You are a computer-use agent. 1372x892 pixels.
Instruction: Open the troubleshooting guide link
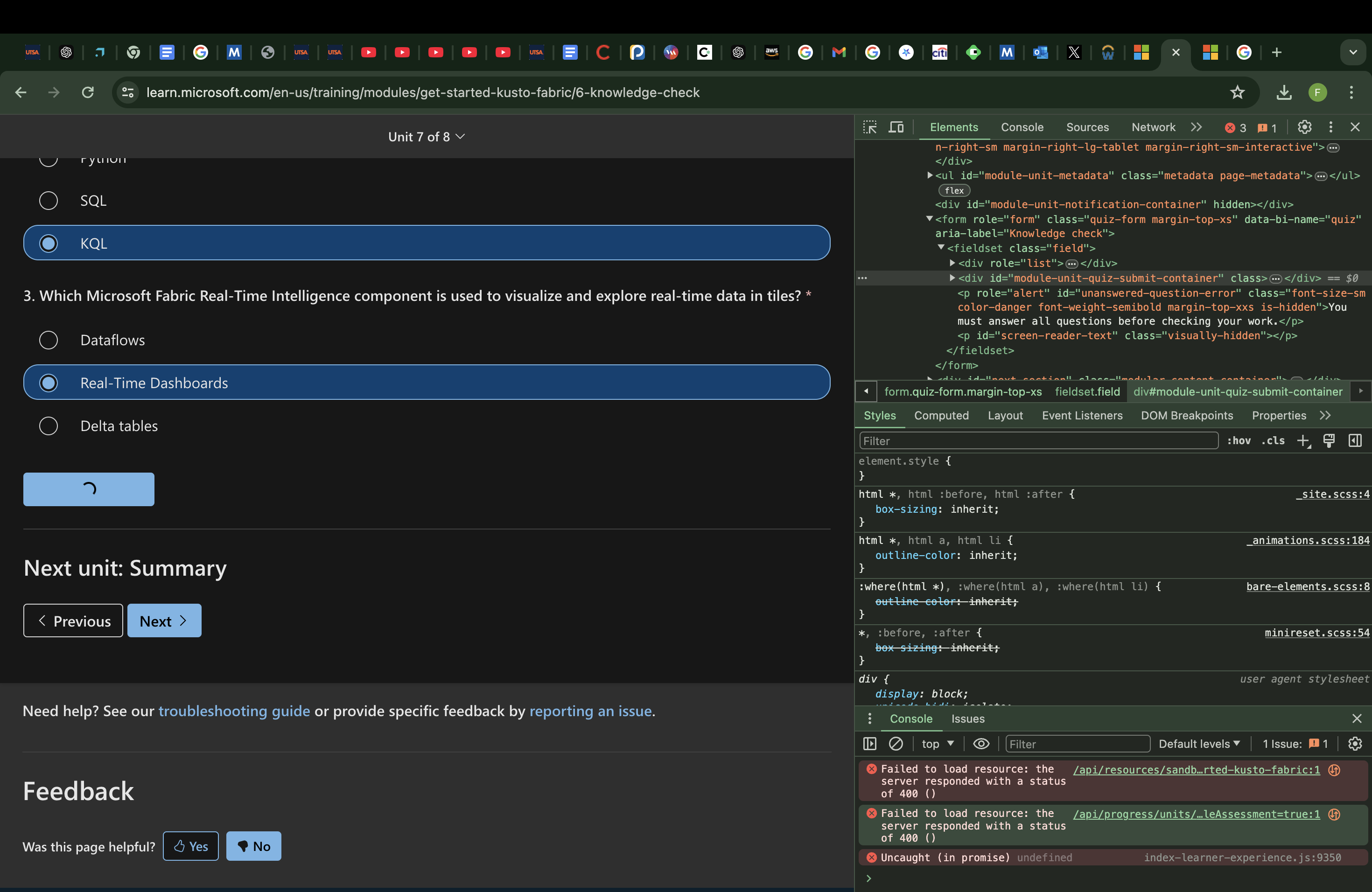pos(234,711)
